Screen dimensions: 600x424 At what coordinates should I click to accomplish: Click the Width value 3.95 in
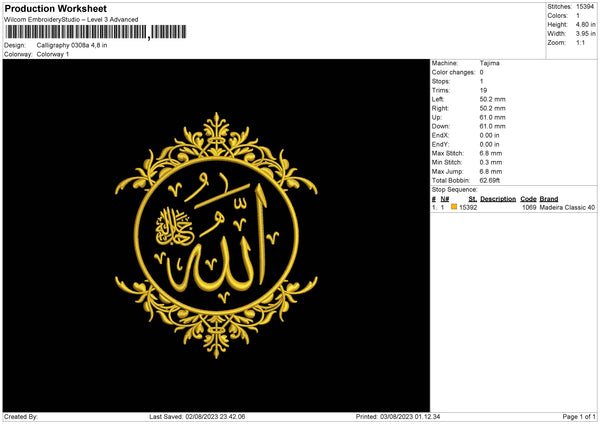[x=585, y=34]
